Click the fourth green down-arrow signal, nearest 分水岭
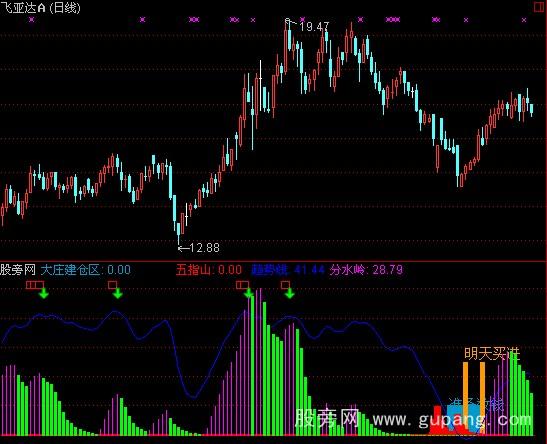Image resolution: width=547 pixels, height=444 pixels. click(x=290, y=293)
